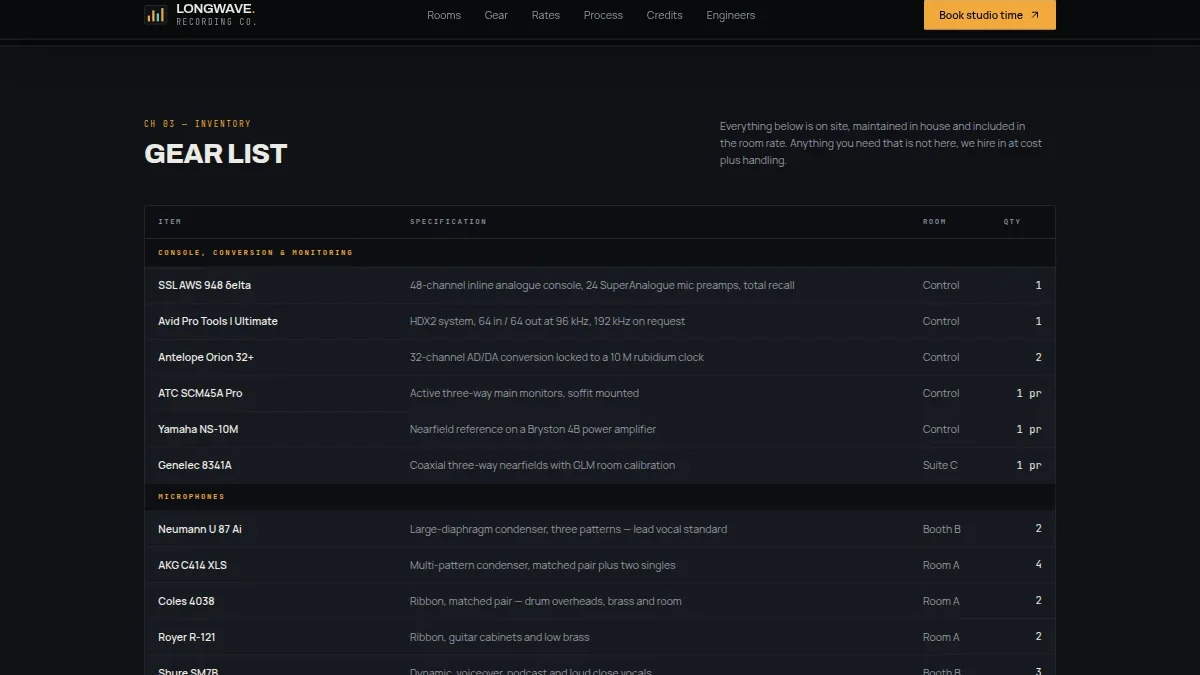
Task: Select Ribbon, guitar cabinets and low brass text
Action: pyautogui.click(x=500, y=637)
